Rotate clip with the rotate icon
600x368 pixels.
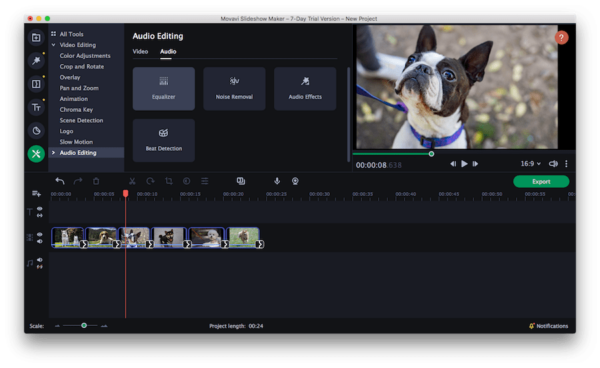[x=150, y=181]
